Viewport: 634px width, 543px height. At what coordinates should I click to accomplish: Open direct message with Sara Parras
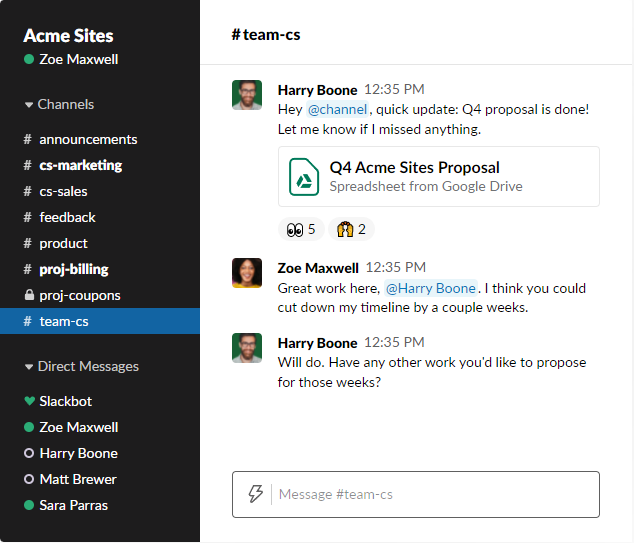click(100, 505)
